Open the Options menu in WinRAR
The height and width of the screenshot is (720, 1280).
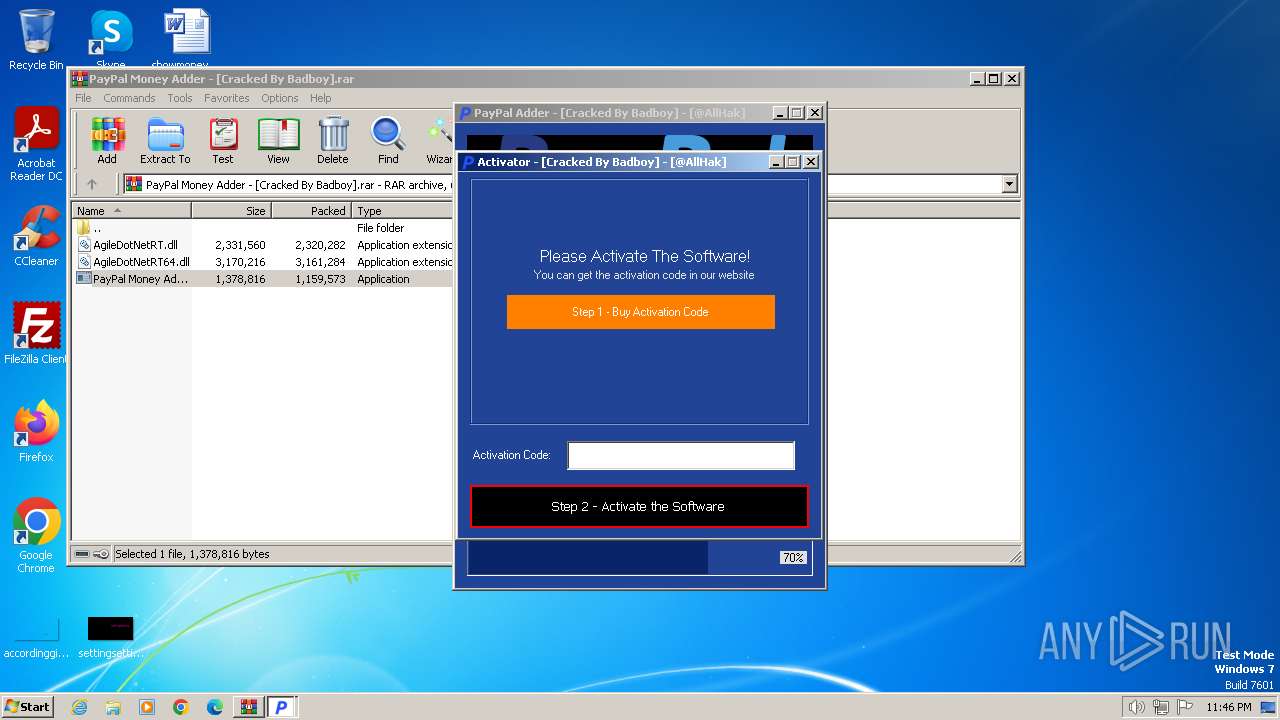(x=280, y=98)
